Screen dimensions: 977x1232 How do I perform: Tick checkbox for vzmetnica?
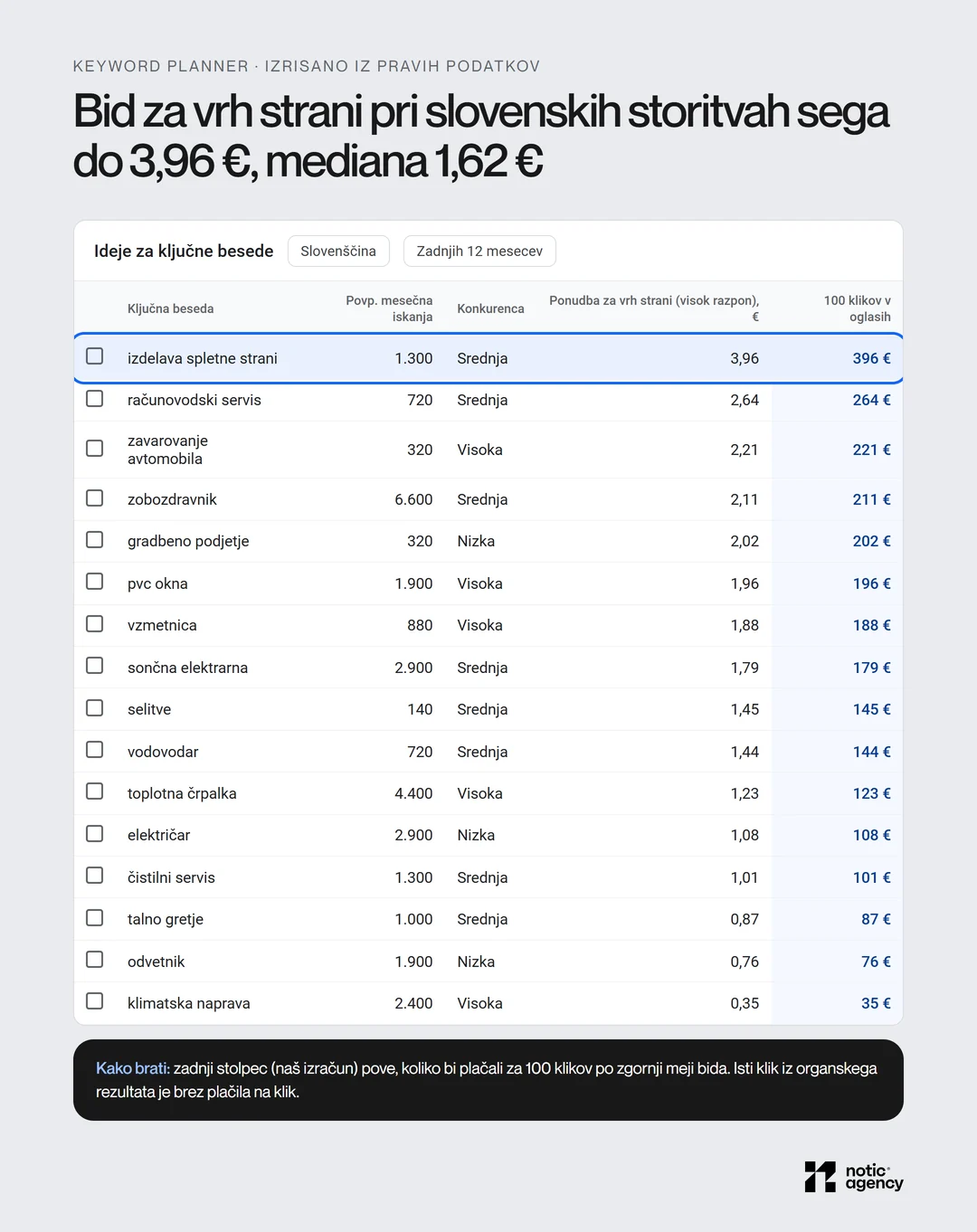tap(94, 624)
